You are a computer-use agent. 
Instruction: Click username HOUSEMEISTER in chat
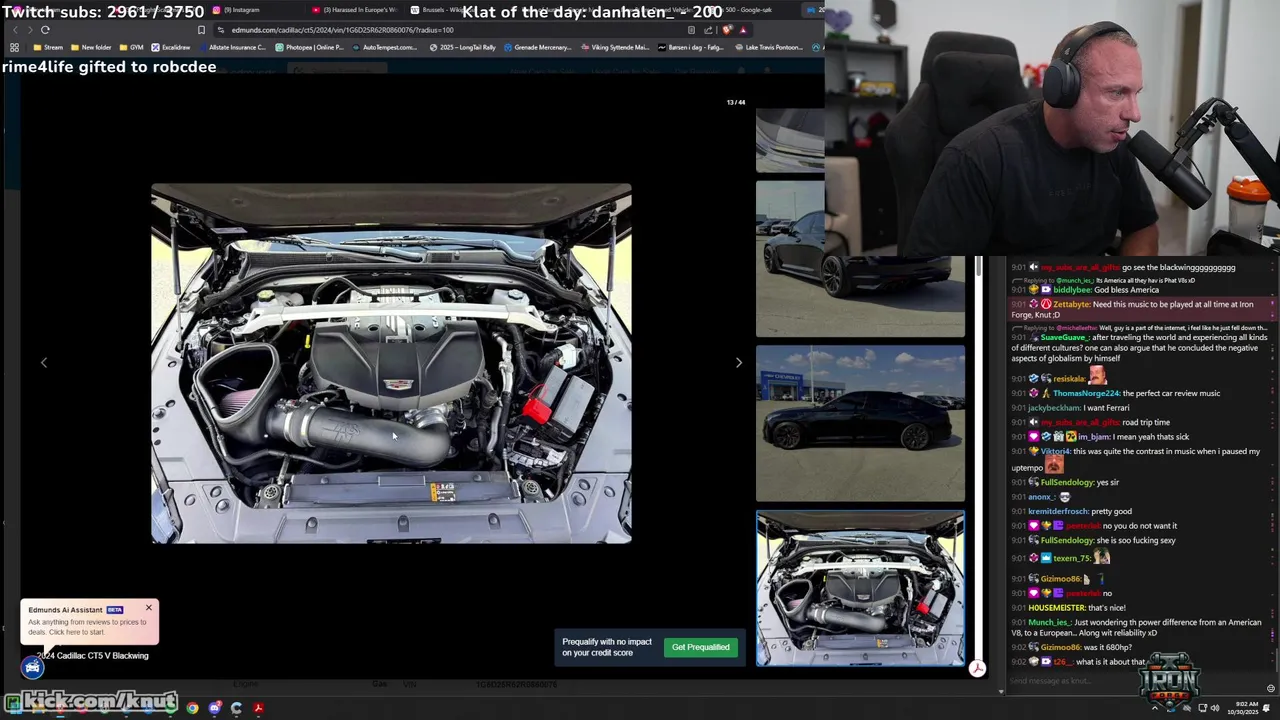pos(1056,607)
